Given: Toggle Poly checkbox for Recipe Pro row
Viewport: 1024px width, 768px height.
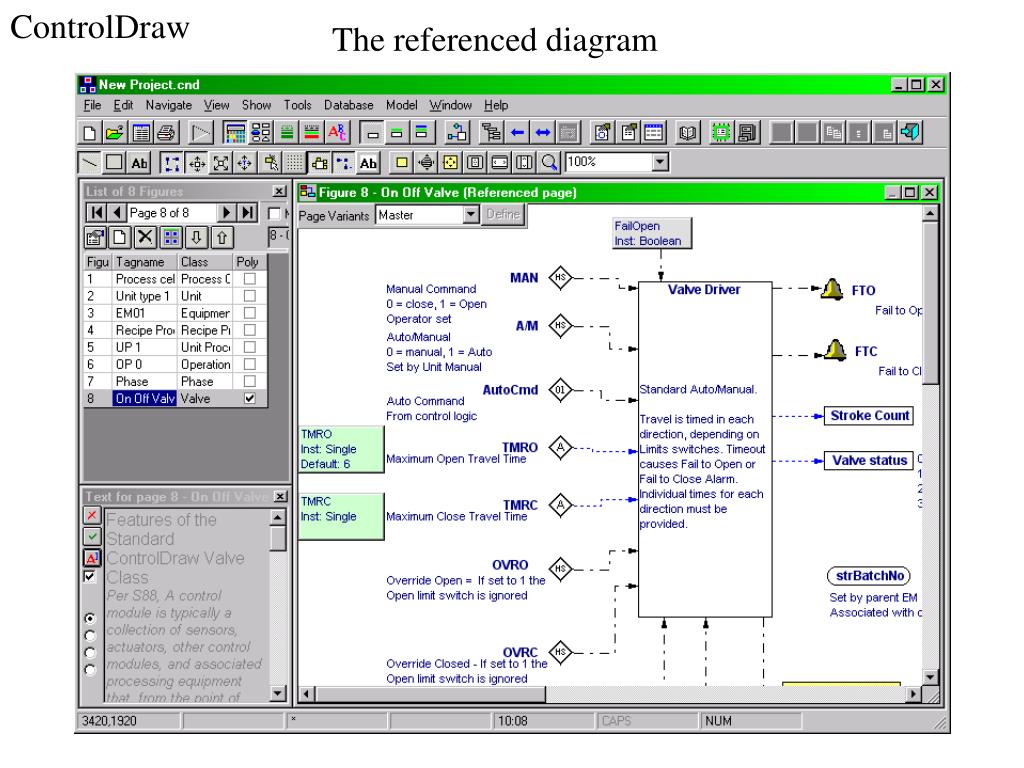Looking at the screenshot, I should click(x=249, y=330).
